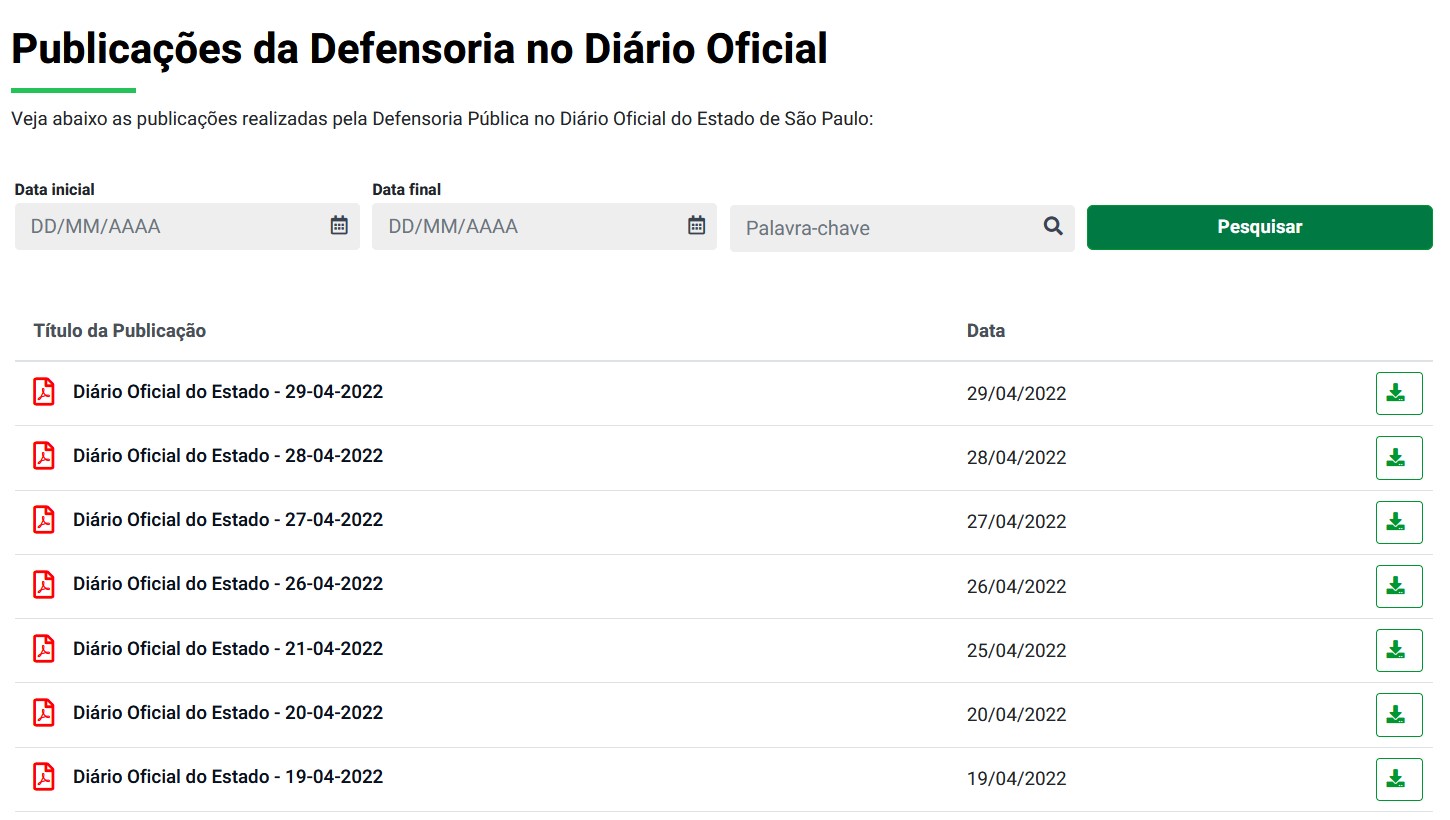Image resolution: width=1450 pixels, height=820 pixels.
Task: Select date cell 28/04/2022
Action: point(1017,458)
